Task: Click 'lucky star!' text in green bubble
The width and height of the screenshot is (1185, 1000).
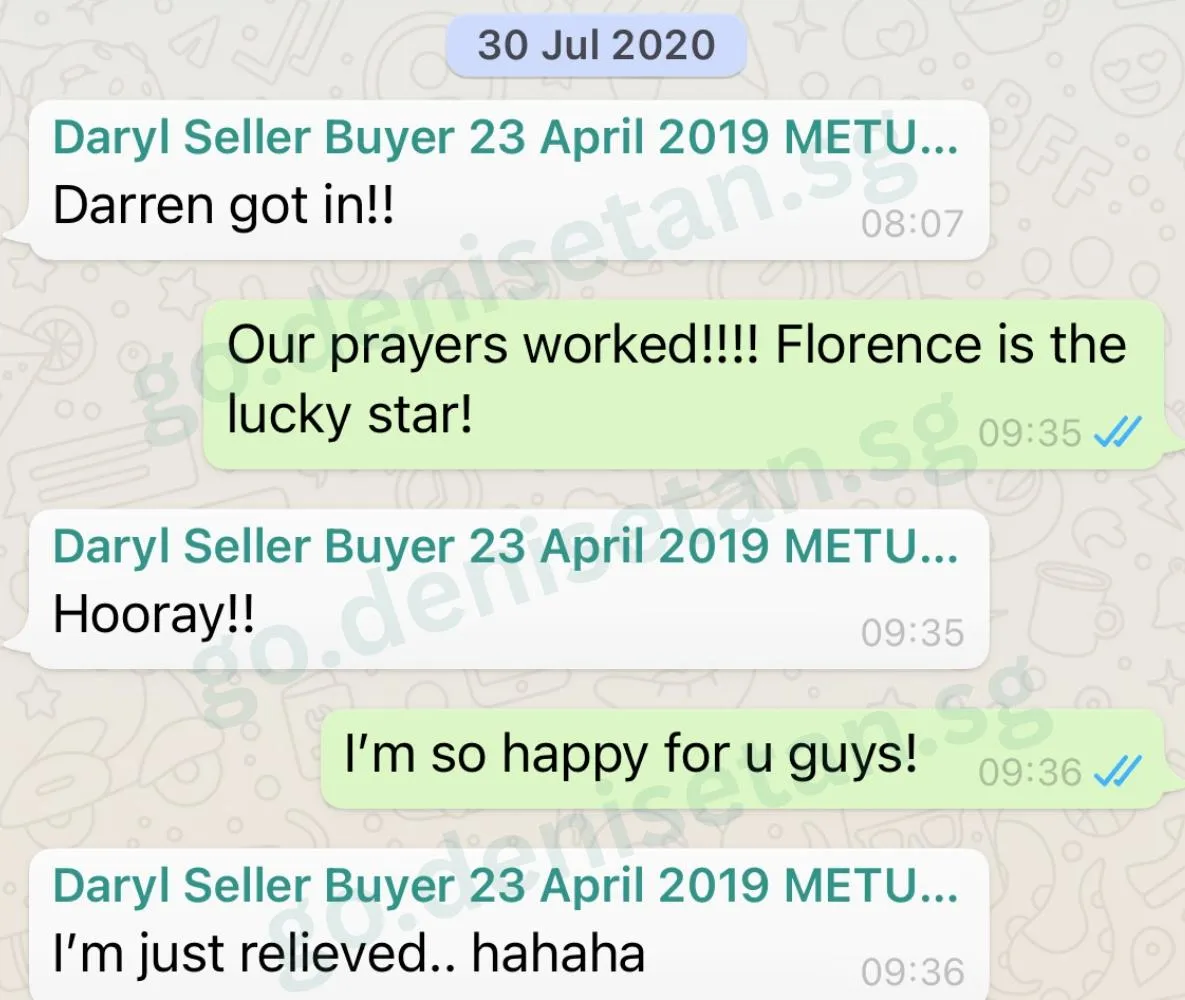Action: tap(350, 416)
